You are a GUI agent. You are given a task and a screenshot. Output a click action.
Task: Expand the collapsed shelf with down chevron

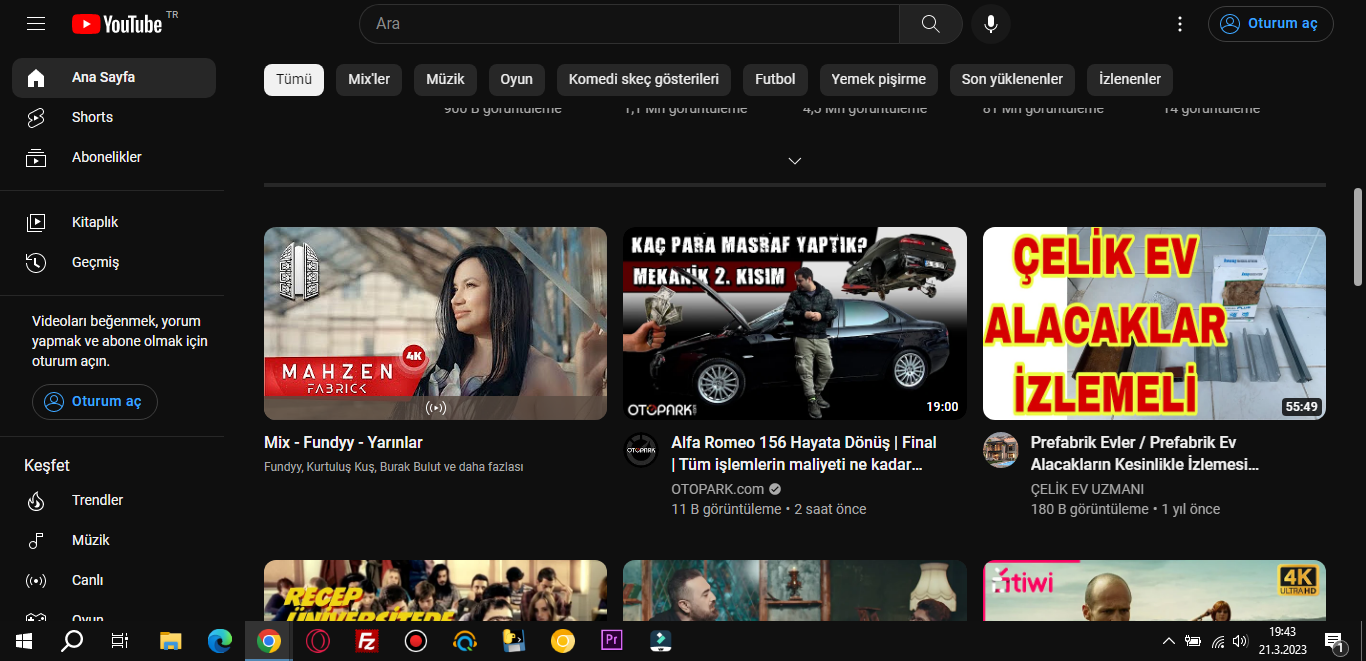(x=795, y=160)
